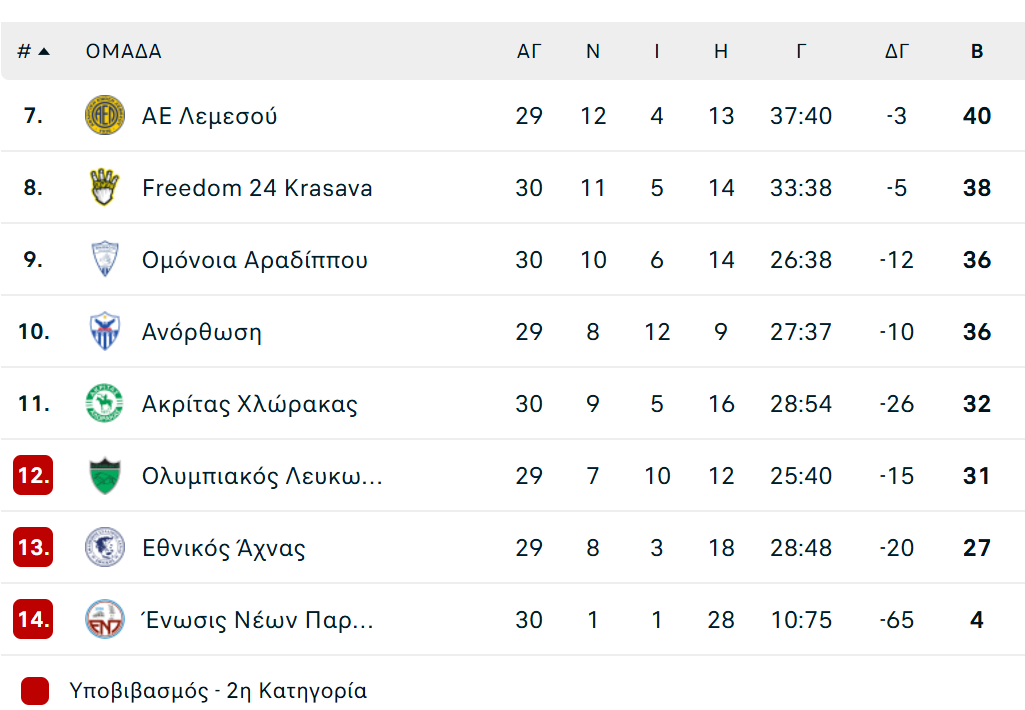The image size is (1025, 710).
Task: Click the red position 12 badge
Action: click(x=33, y=476)
